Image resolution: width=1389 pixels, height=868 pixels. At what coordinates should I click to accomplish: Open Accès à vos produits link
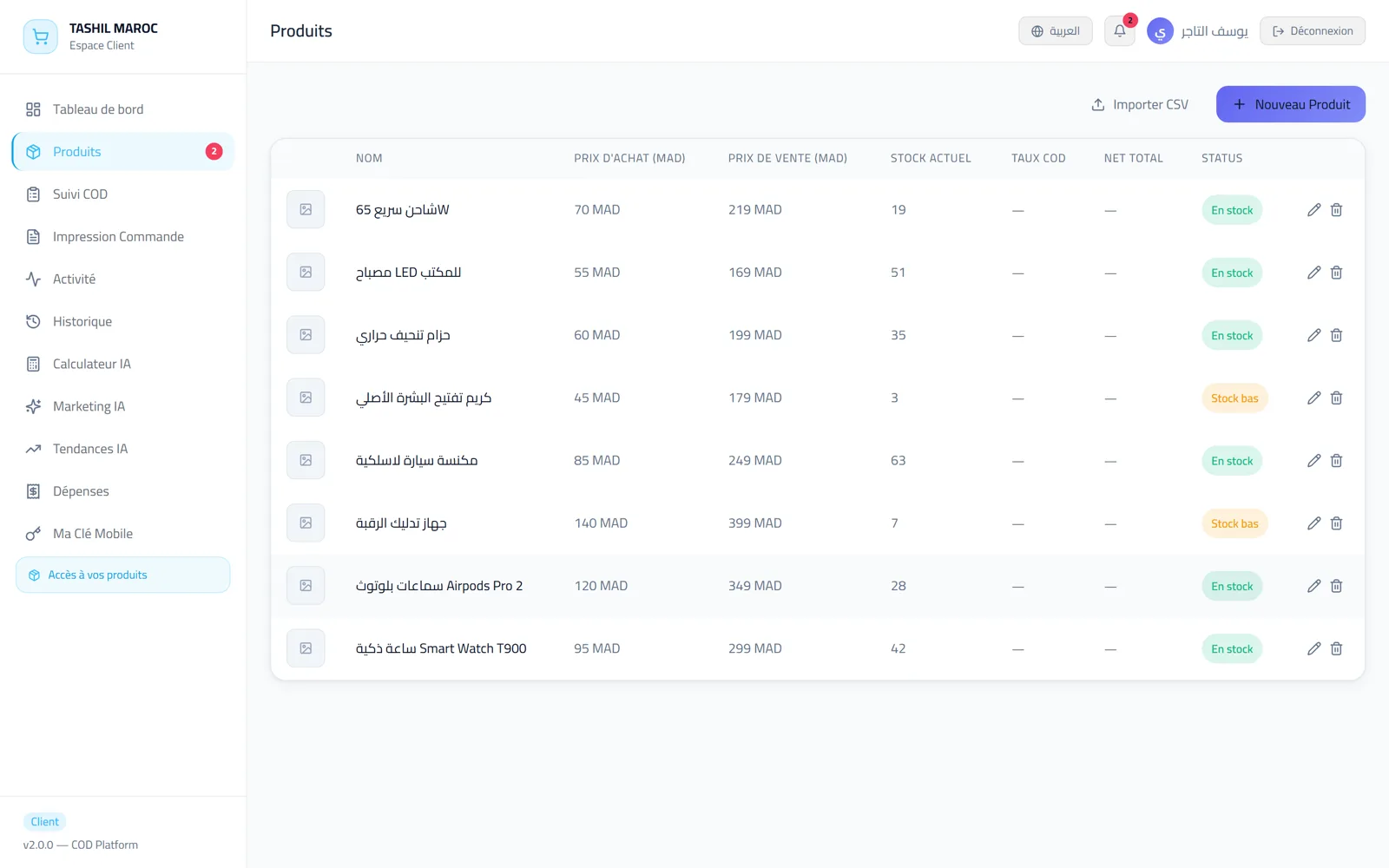pos(123,575)
